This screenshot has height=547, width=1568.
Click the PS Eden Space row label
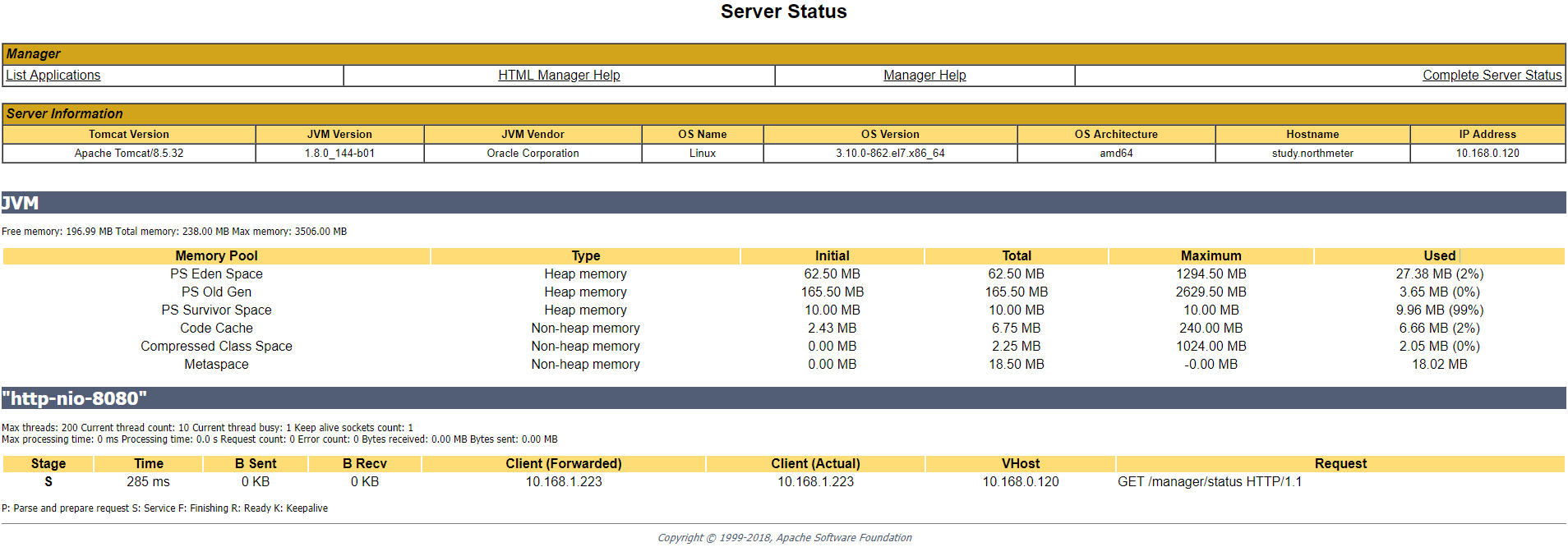[216, 274]
